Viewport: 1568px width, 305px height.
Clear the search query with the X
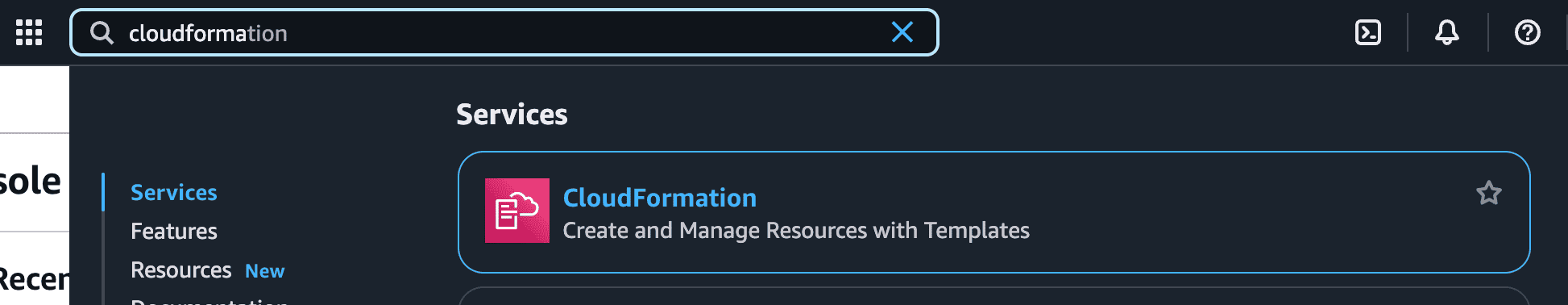pos(902,32)
